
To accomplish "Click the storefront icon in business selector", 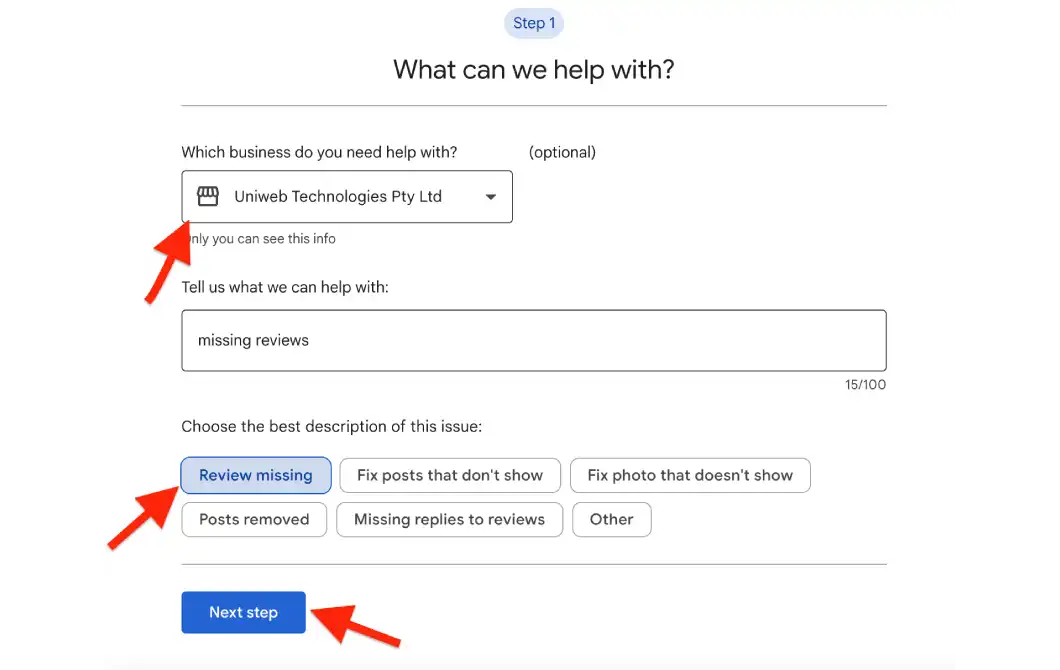I will (208, 196).
